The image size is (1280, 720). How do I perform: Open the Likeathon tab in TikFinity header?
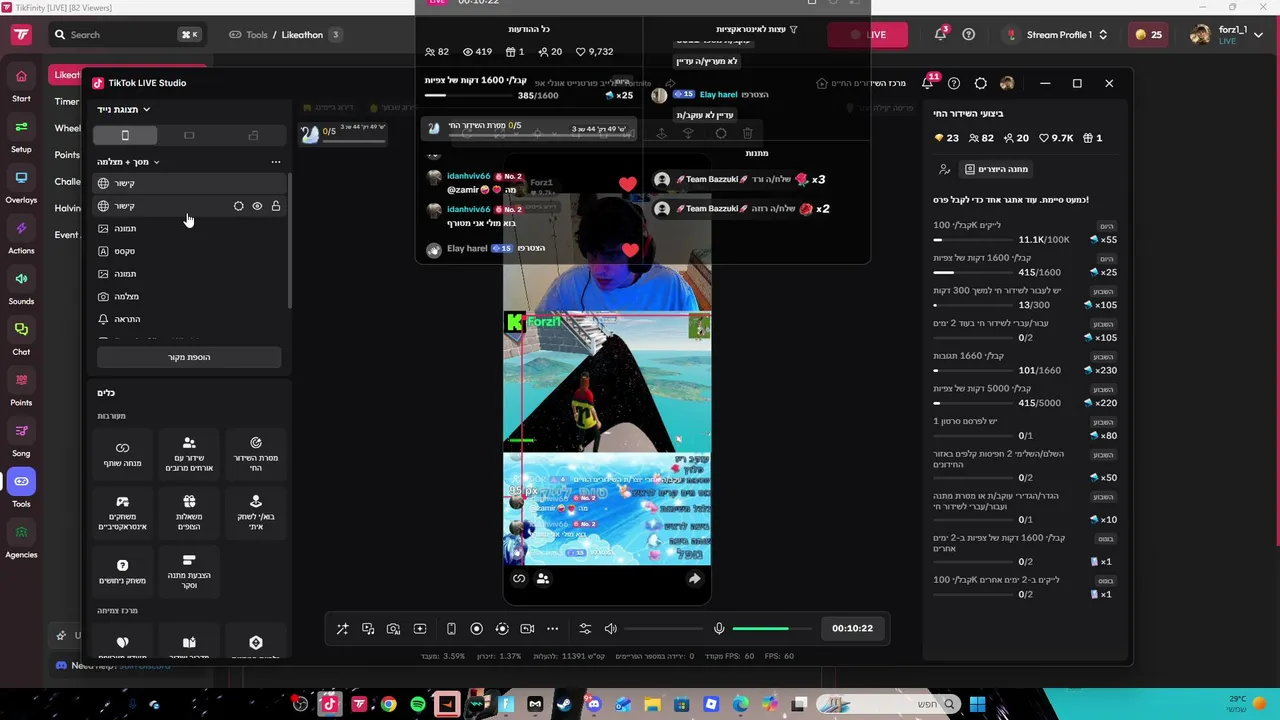tap(302, 35)
